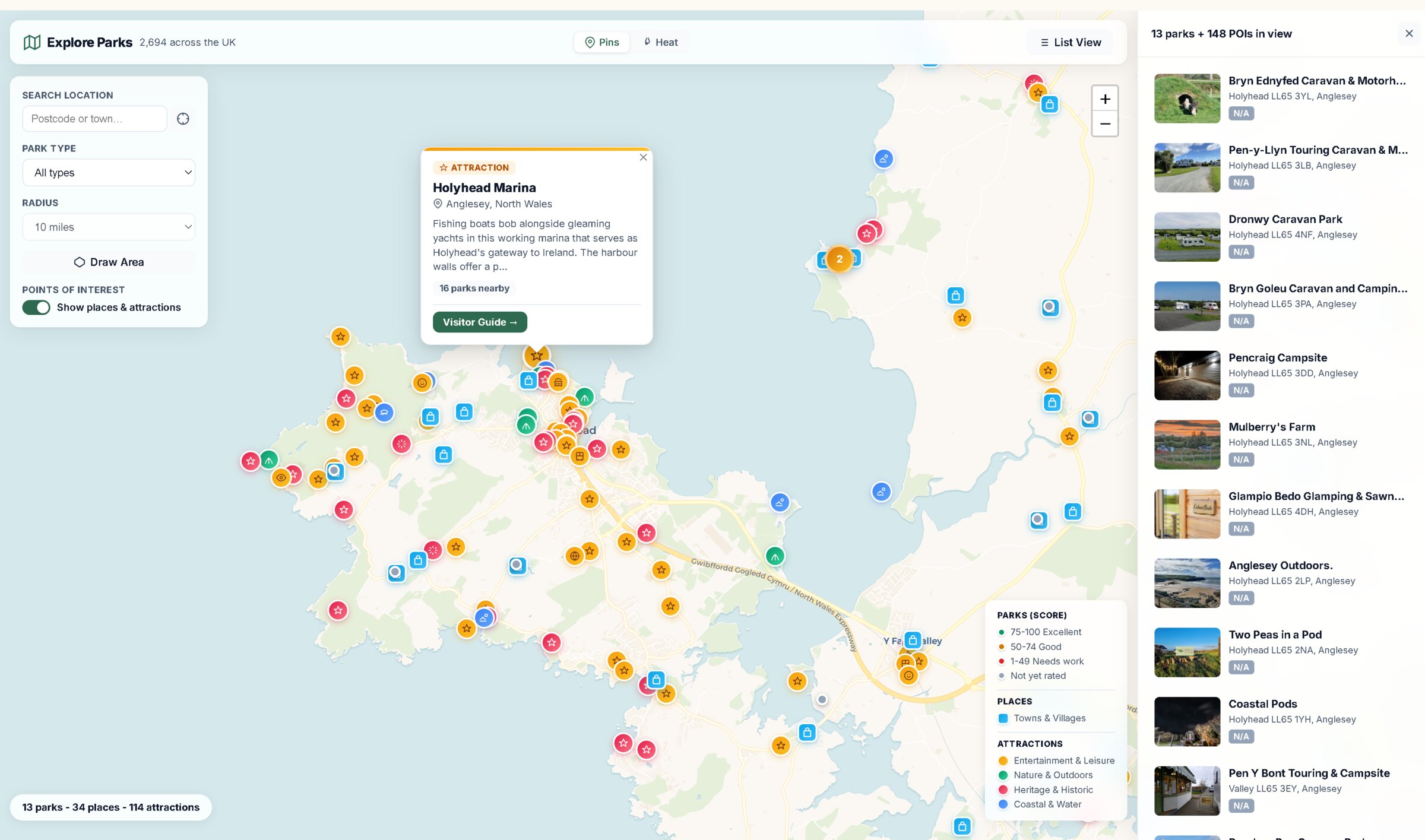
Task: Click the orange museum building pin
Action: click(x=558, y=382)
